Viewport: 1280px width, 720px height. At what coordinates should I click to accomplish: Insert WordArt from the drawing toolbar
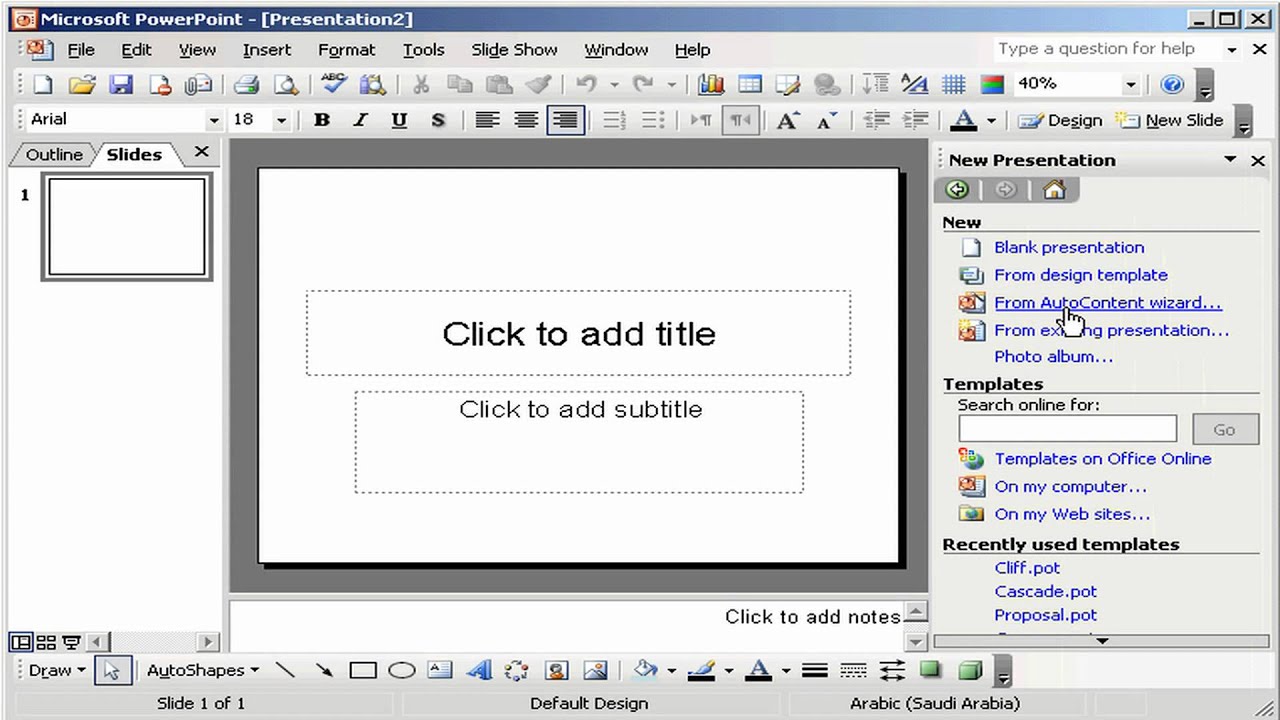tap(479, 670)
